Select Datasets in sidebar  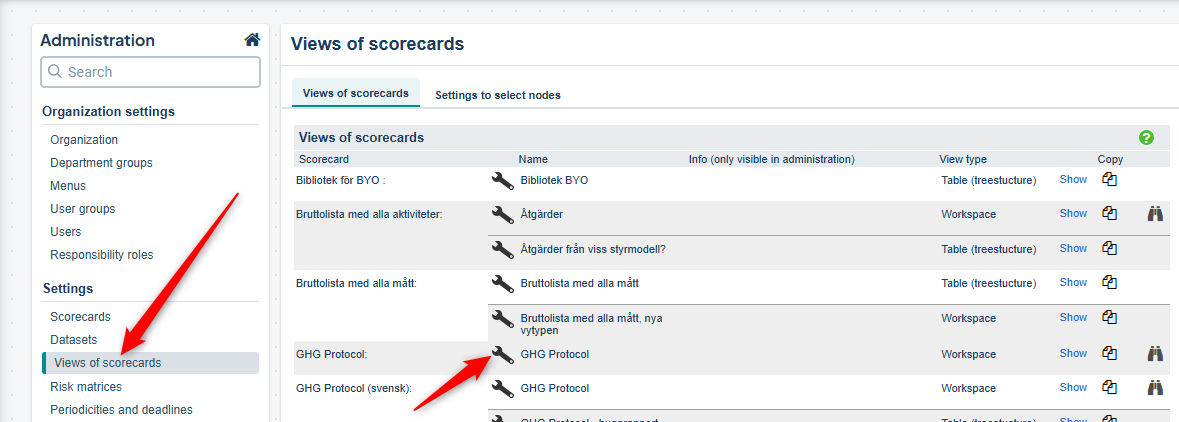[75, 340]
